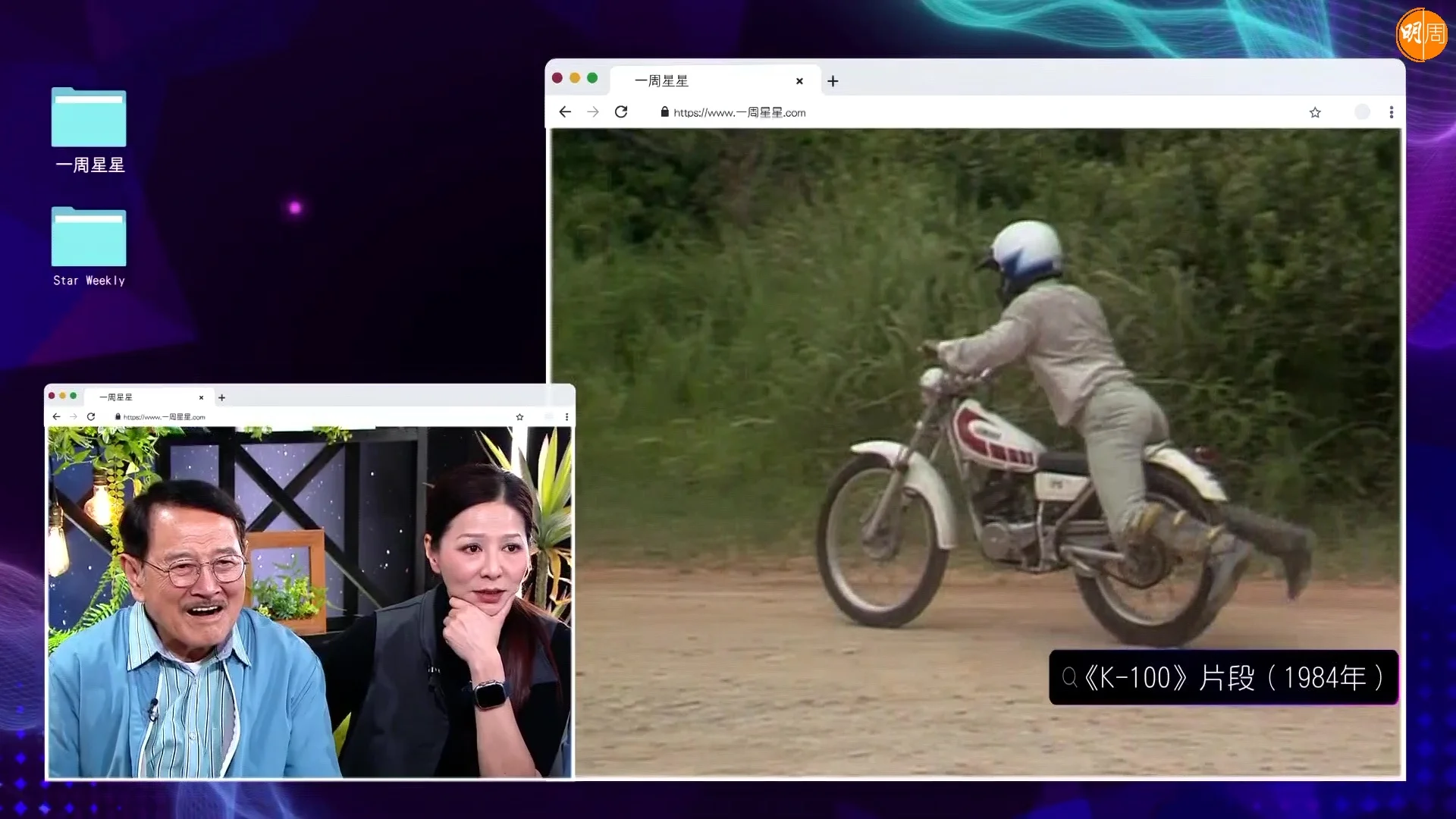Reload the page in the large browser window
Viewport: 1456px width, 819px height.
(621, 112)
